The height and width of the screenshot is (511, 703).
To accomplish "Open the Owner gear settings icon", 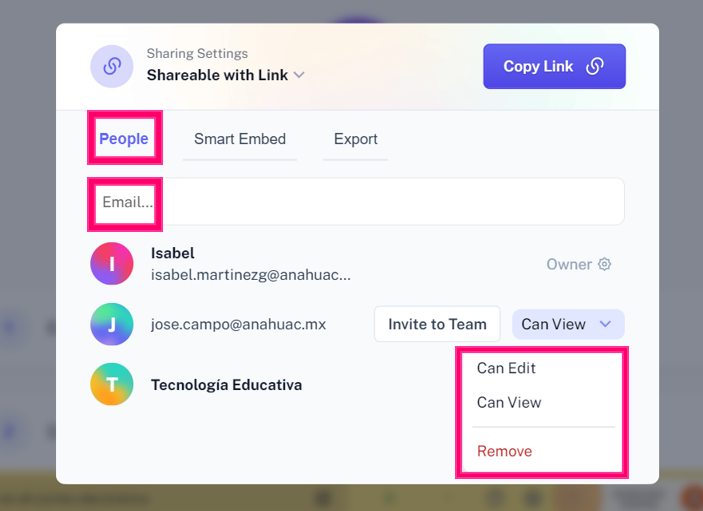I will (x=604, y=265).
